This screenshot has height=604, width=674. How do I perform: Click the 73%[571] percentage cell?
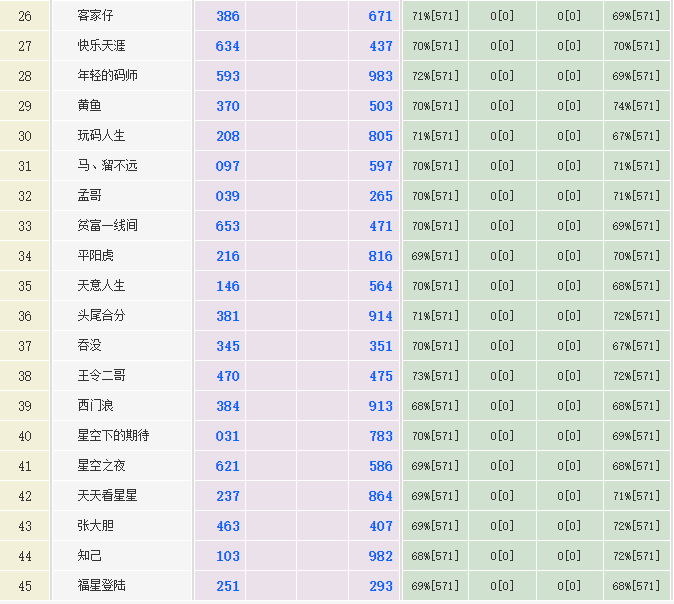pos(435,376)
